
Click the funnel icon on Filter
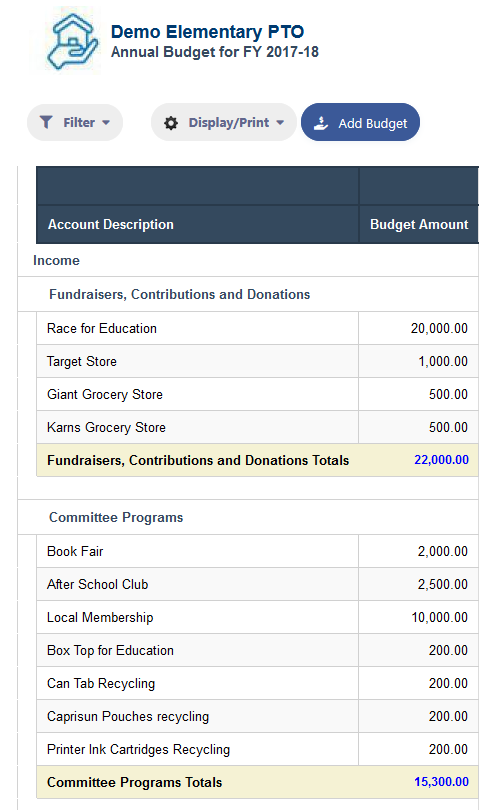pos(46,122)
